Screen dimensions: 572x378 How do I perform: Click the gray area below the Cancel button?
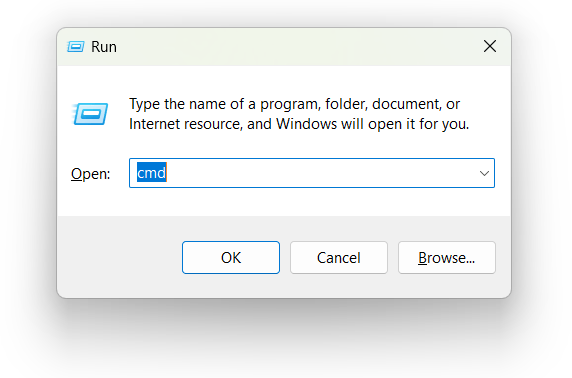(x=339, y=285)
